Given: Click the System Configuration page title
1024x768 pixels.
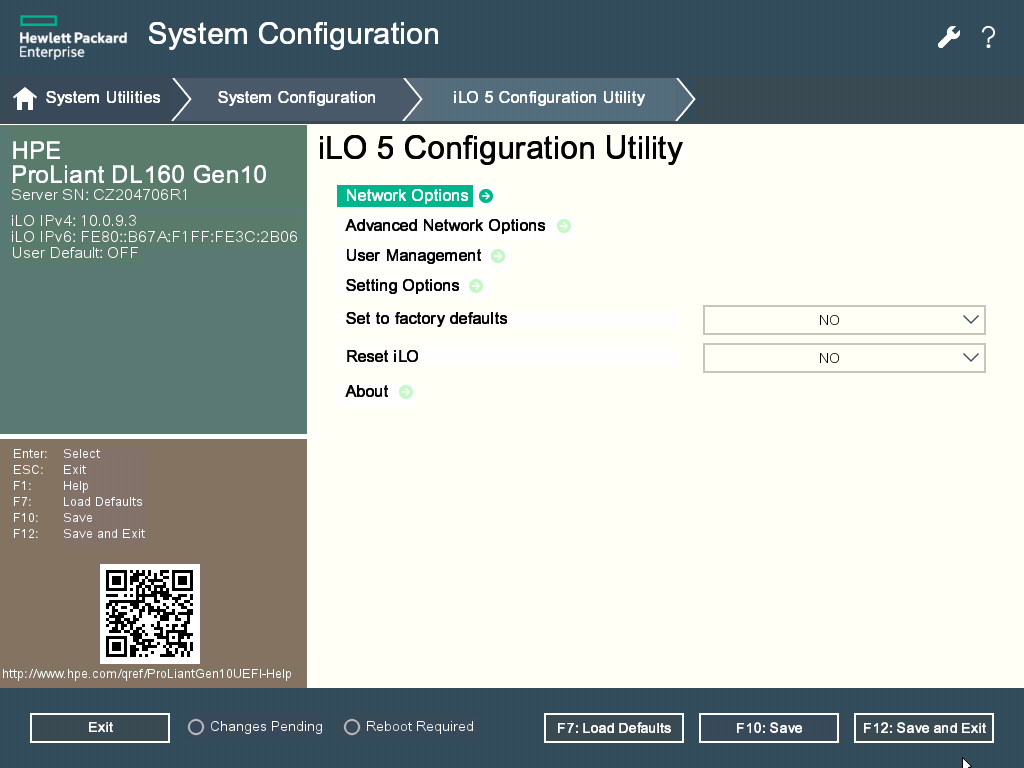Looking at the screenshot, I should point(293,34).
